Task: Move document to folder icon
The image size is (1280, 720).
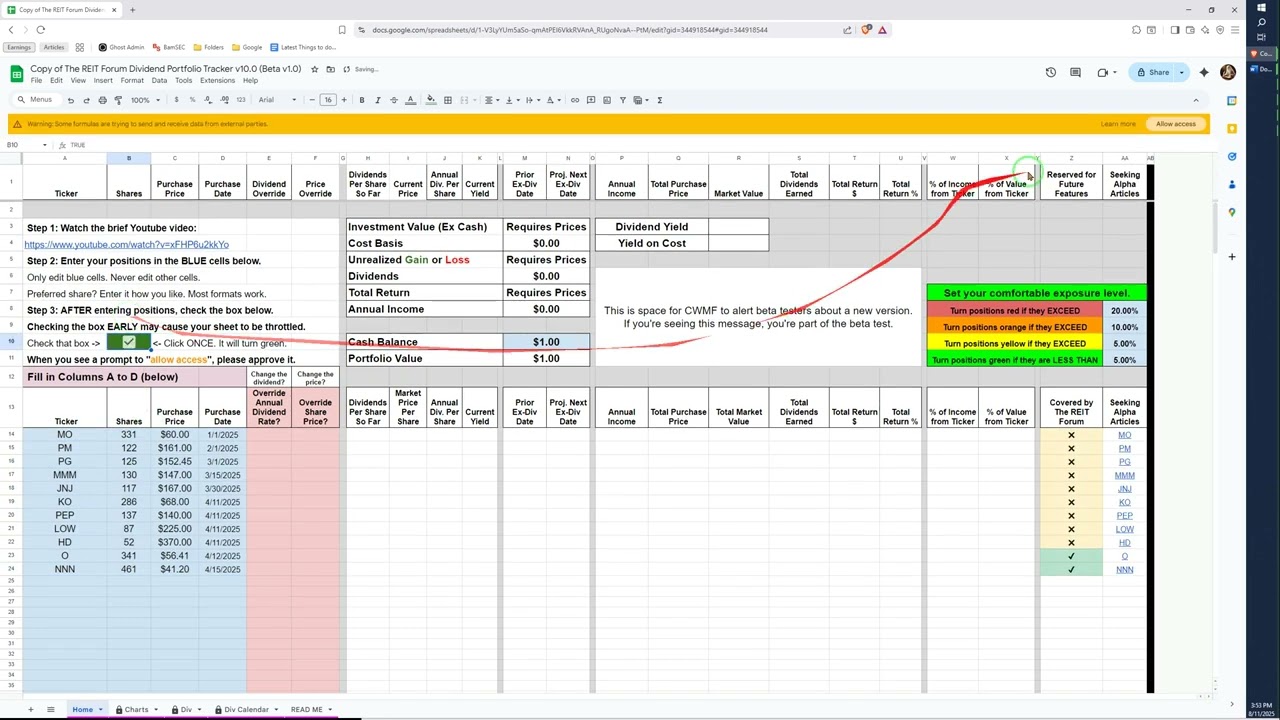Action: (330, 69)
